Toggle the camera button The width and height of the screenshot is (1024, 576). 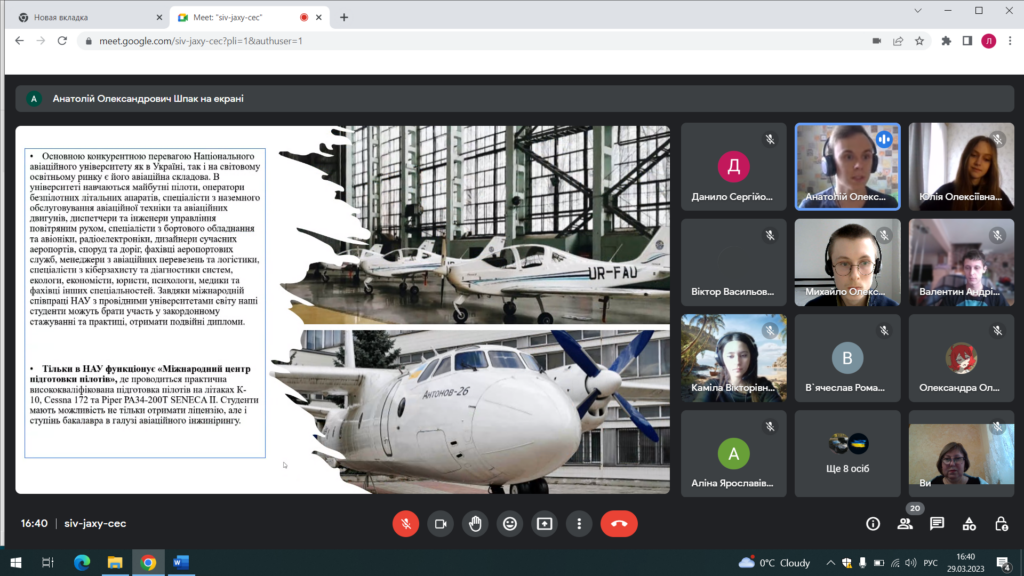tap(440, 523)
